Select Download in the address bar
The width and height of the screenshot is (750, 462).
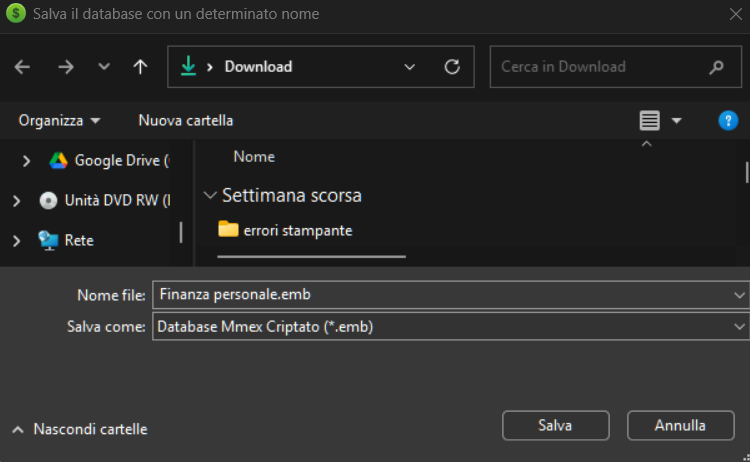[x=258, y=66]
